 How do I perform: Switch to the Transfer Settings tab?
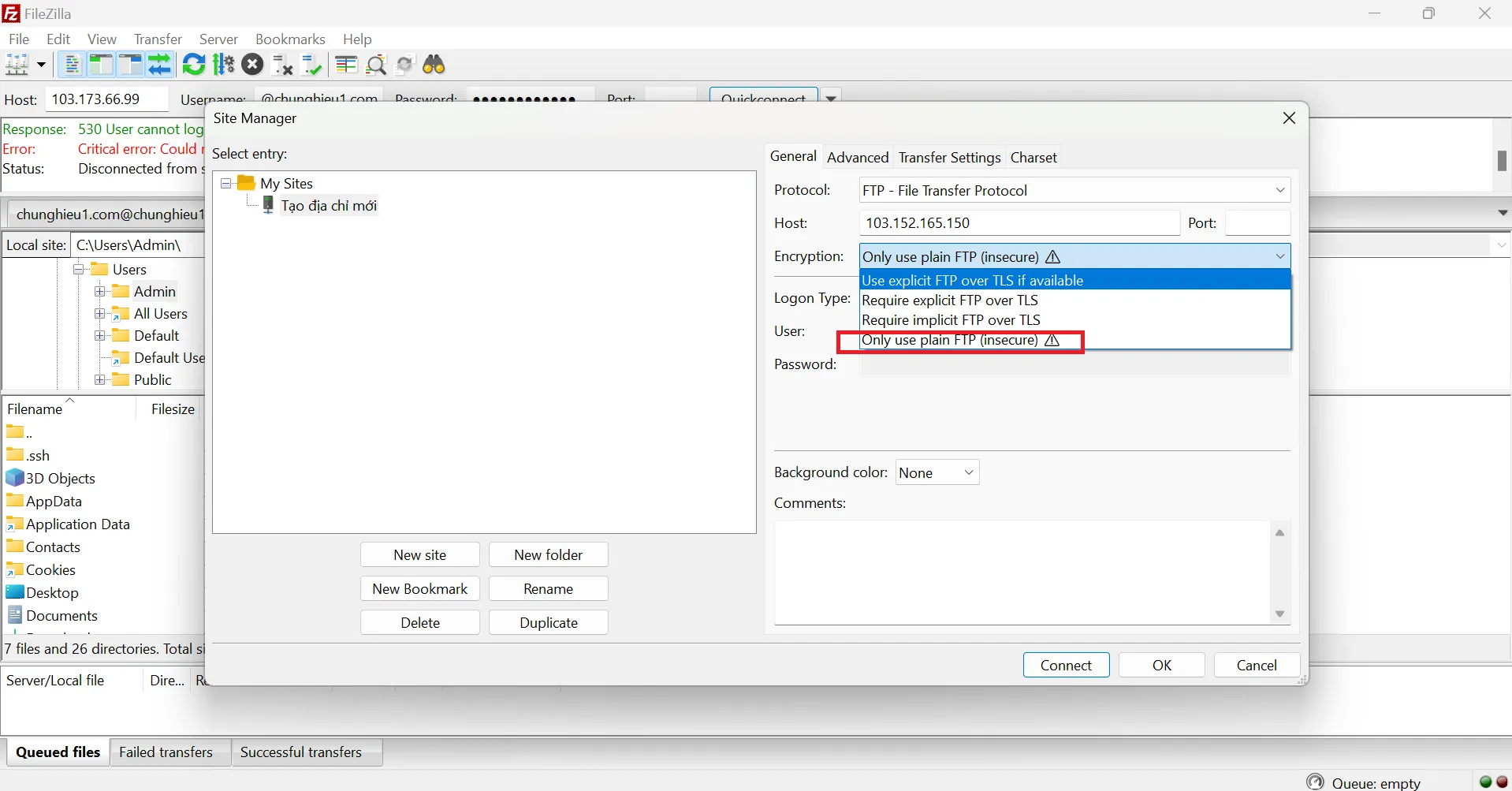pyautogui.click(x=949, y=157)
